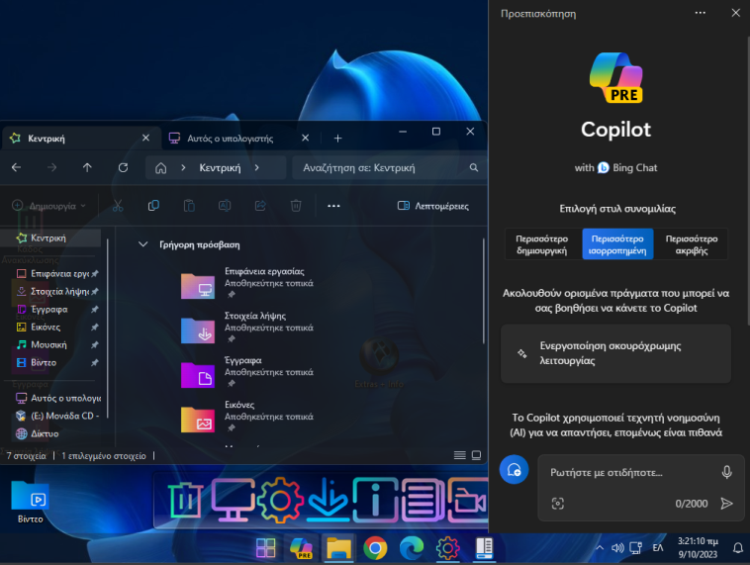Collapse the Γρήγορη πρόσβαση section
This screenshot has height=565, width=750.
click(143, 244)
